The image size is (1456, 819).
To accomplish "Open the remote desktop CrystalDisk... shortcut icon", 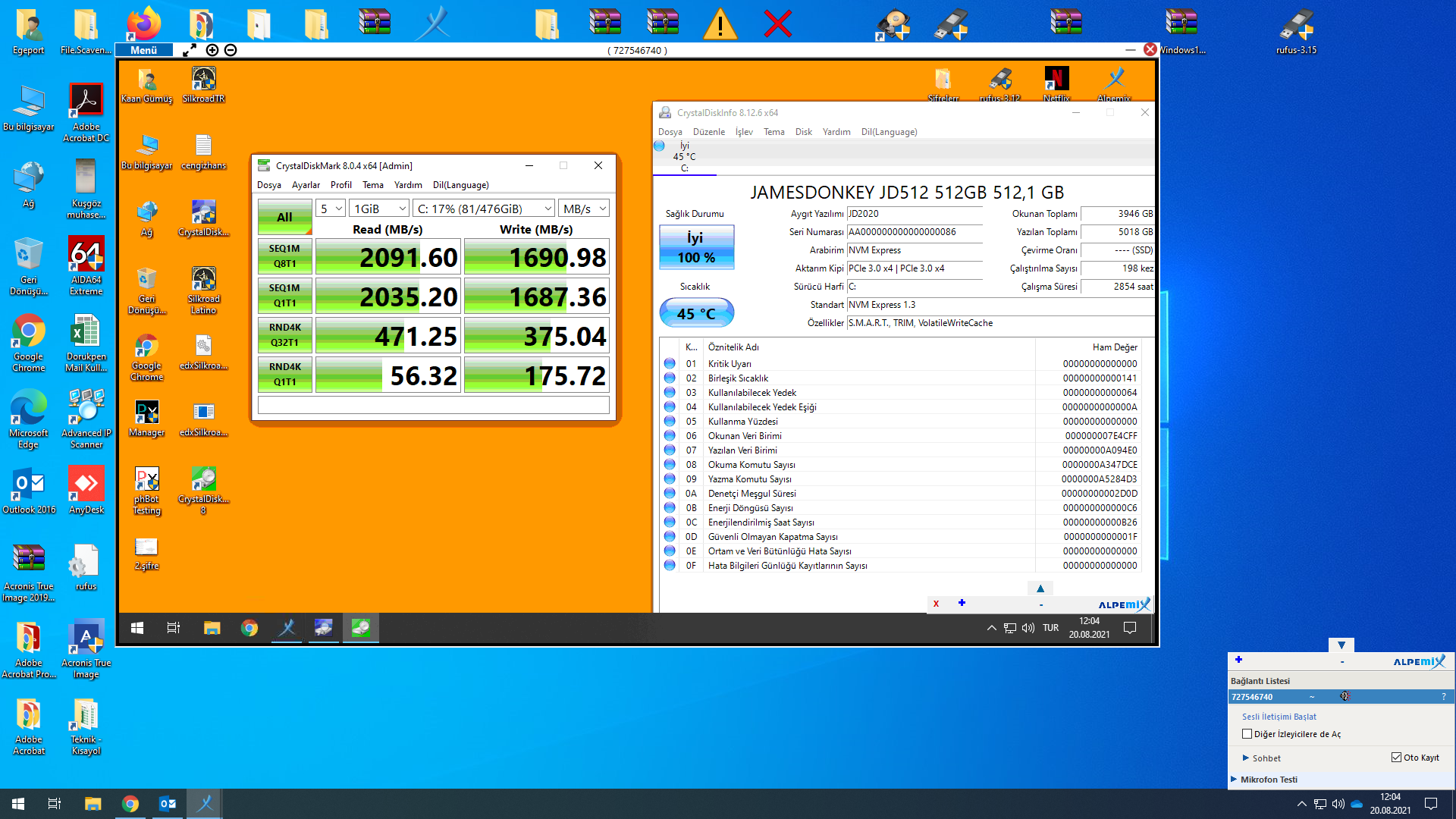I will coord(203,218).
